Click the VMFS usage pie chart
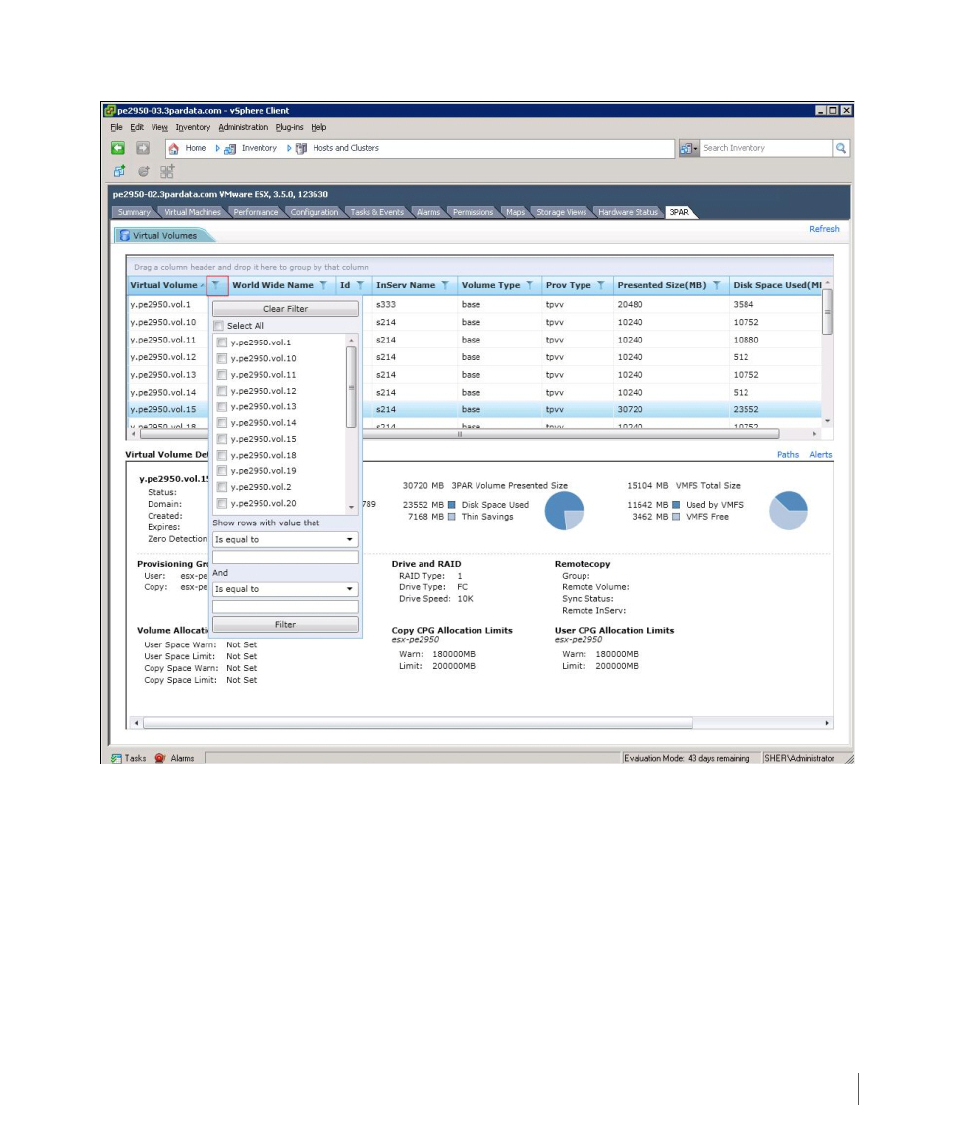This screenshot has width=954, height=1145. 788,510
